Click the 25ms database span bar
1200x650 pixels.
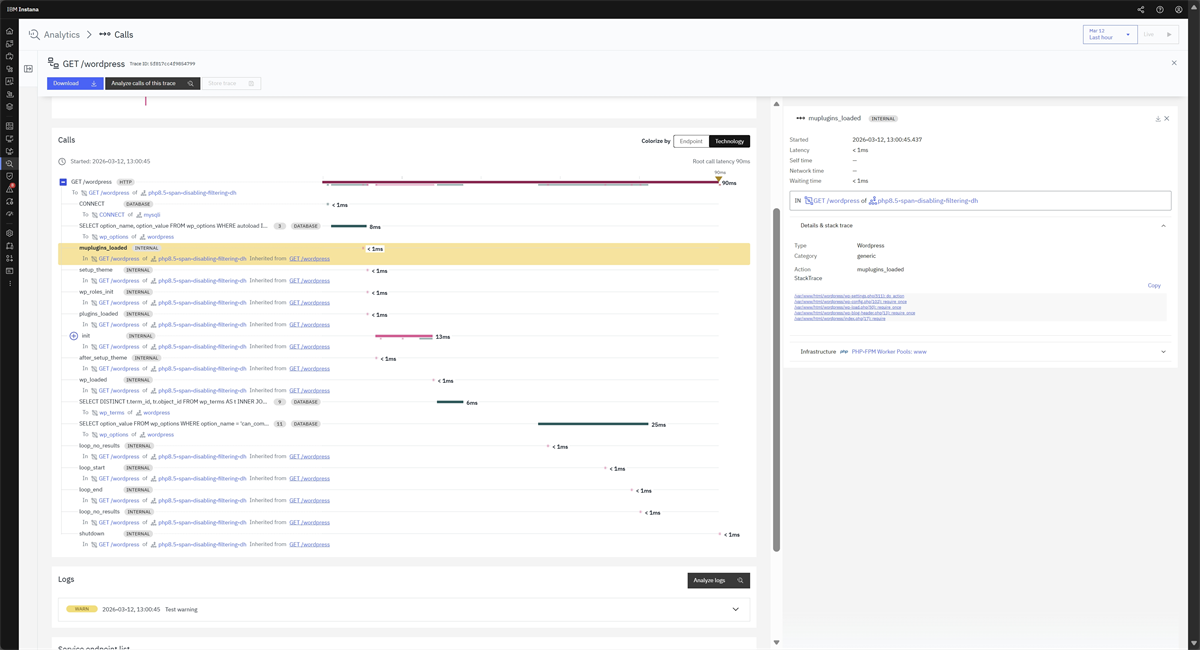[x=593, y=424]
